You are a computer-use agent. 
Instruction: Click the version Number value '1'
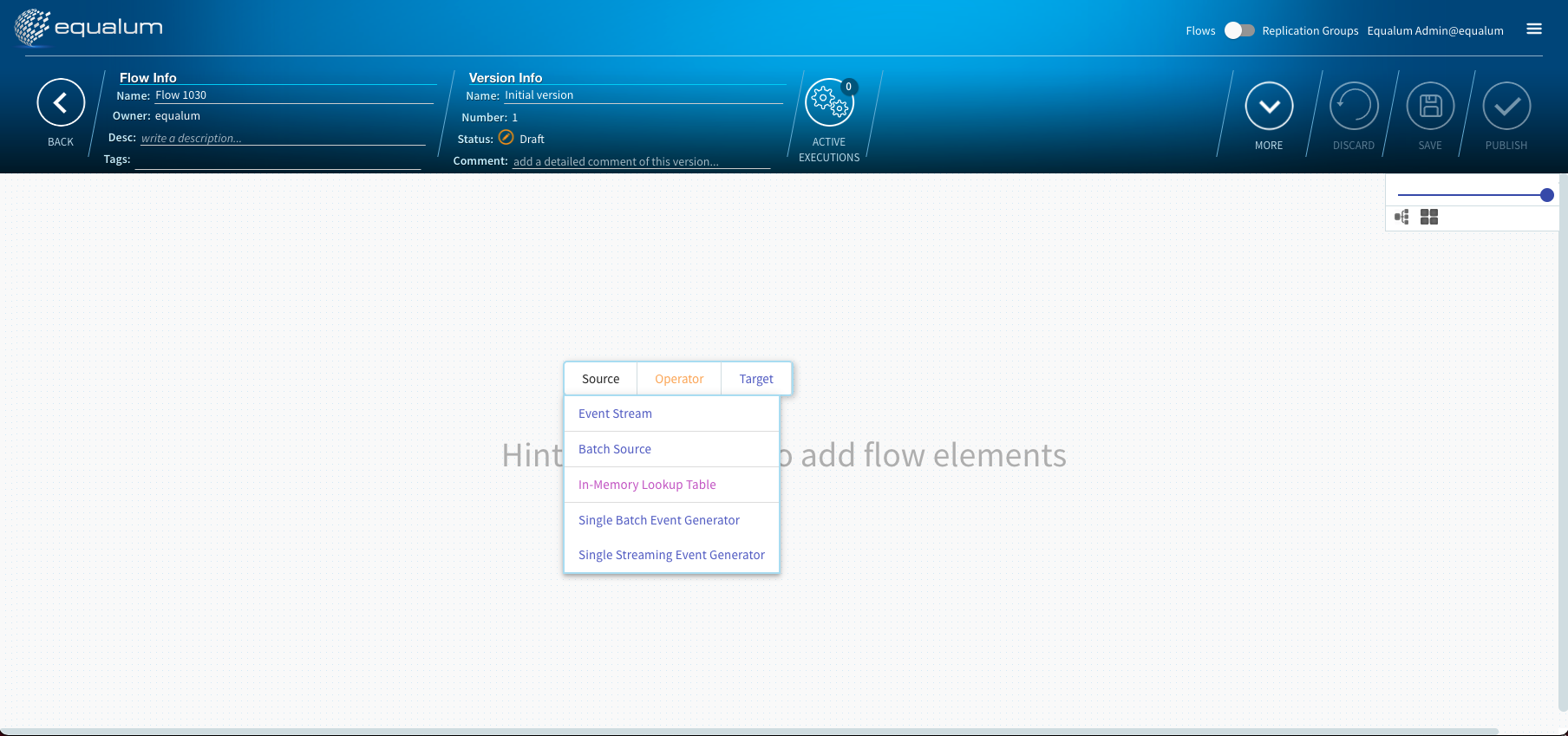(514, 117)
